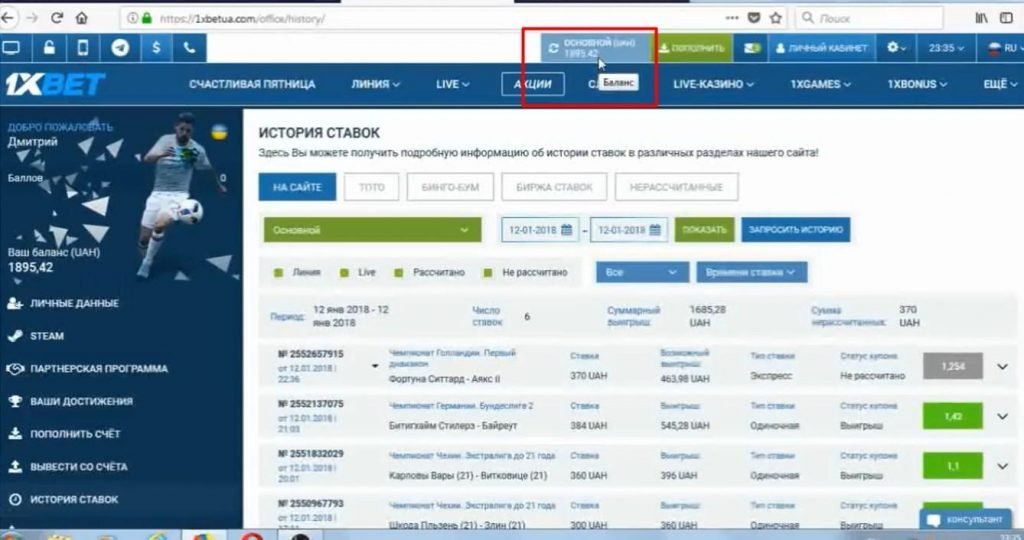Image resolution: width=1024 pixels, height=540 pixels.
Task: Open the Pocket shield icon in address bar
Action: (754, 18)
